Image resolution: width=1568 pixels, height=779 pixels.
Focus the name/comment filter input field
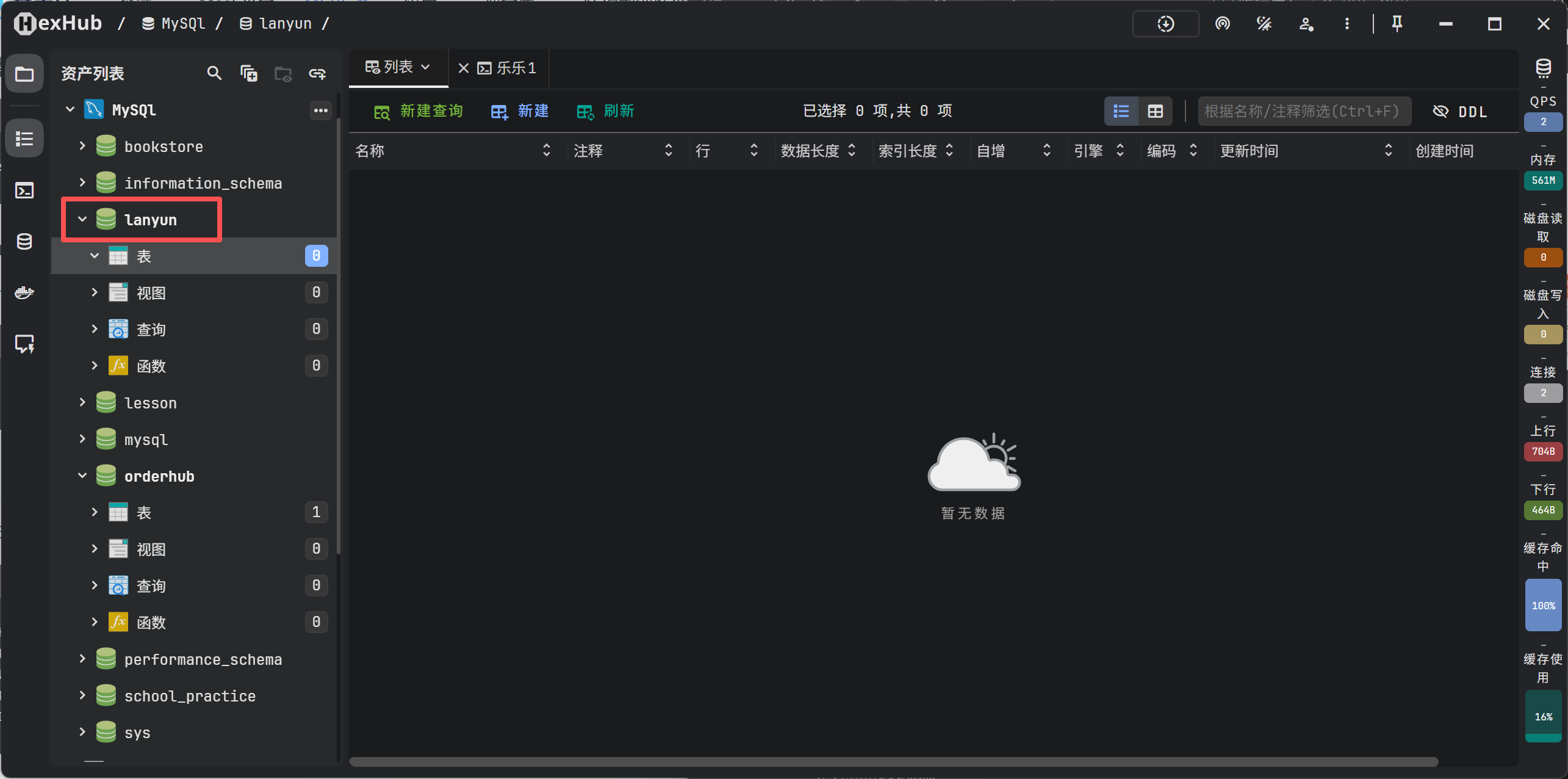click(x=1304, y=112)
